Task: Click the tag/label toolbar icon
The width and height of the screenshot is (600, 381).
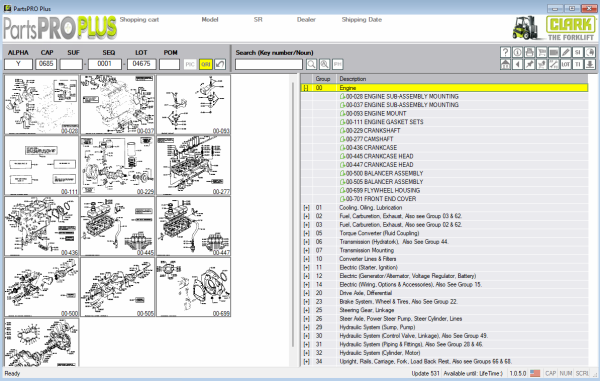Action: click(554, 52)
